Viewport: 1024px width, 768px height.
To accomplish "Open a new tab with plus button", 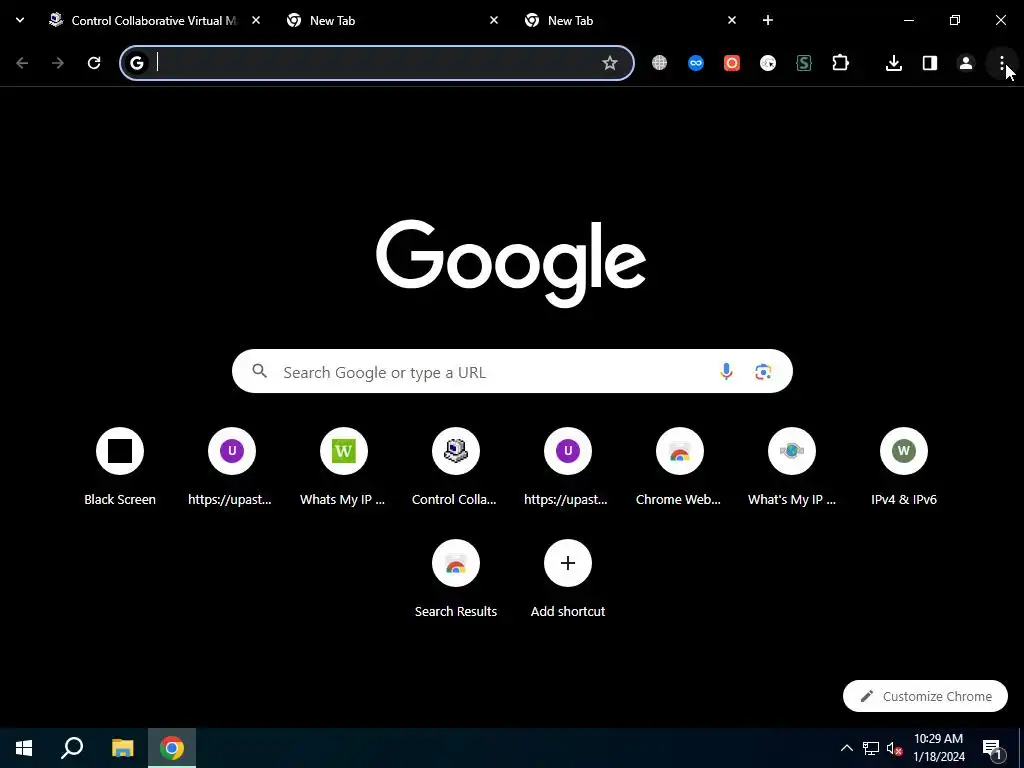I will (768, 20).
